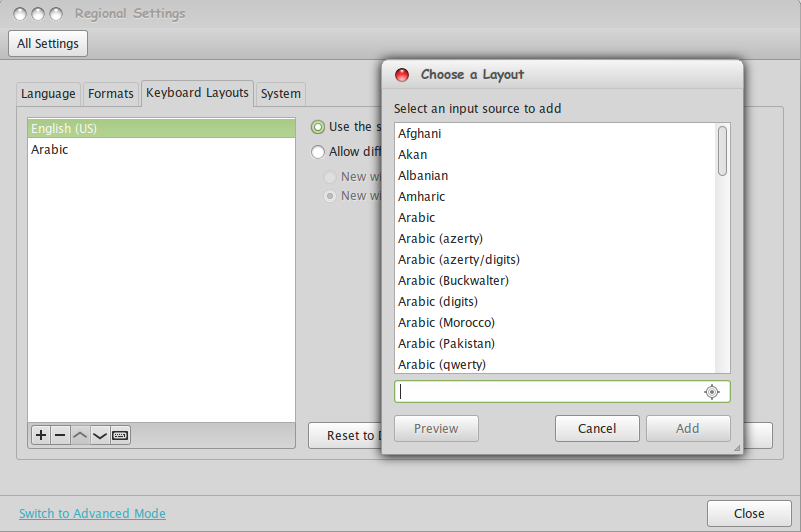Move selected layout up with arrow icon
The image size is (801, 532).
point(80,435)
